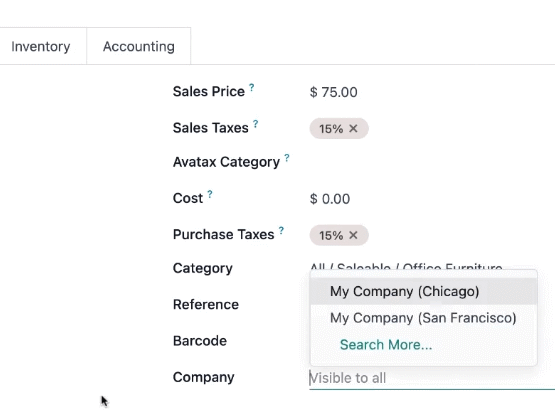Click the Company field label
This screenshot has height=419, width=555.
[204, 377]
